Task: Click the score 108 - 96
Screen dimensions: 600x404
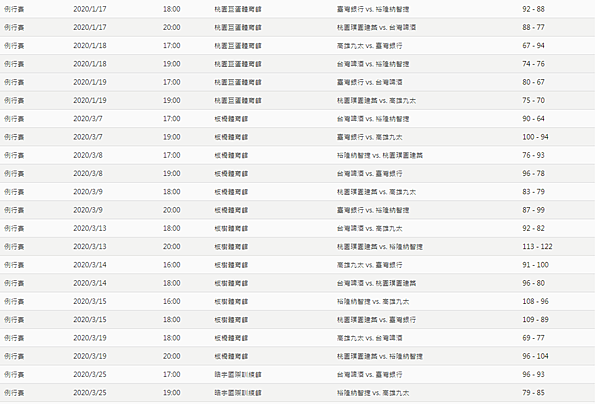Action: tap(535, 301)
